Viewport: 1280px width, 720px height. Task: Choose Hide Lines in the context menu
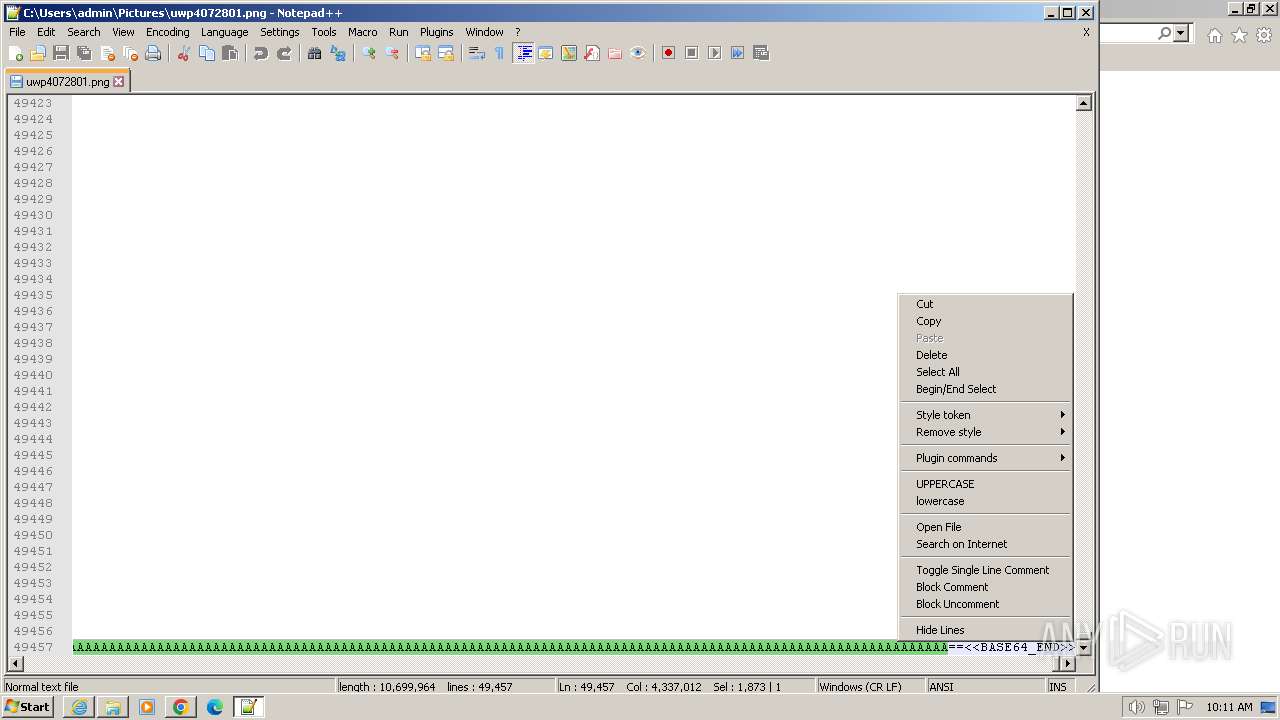pyautogui.click(x=985, y=630)
